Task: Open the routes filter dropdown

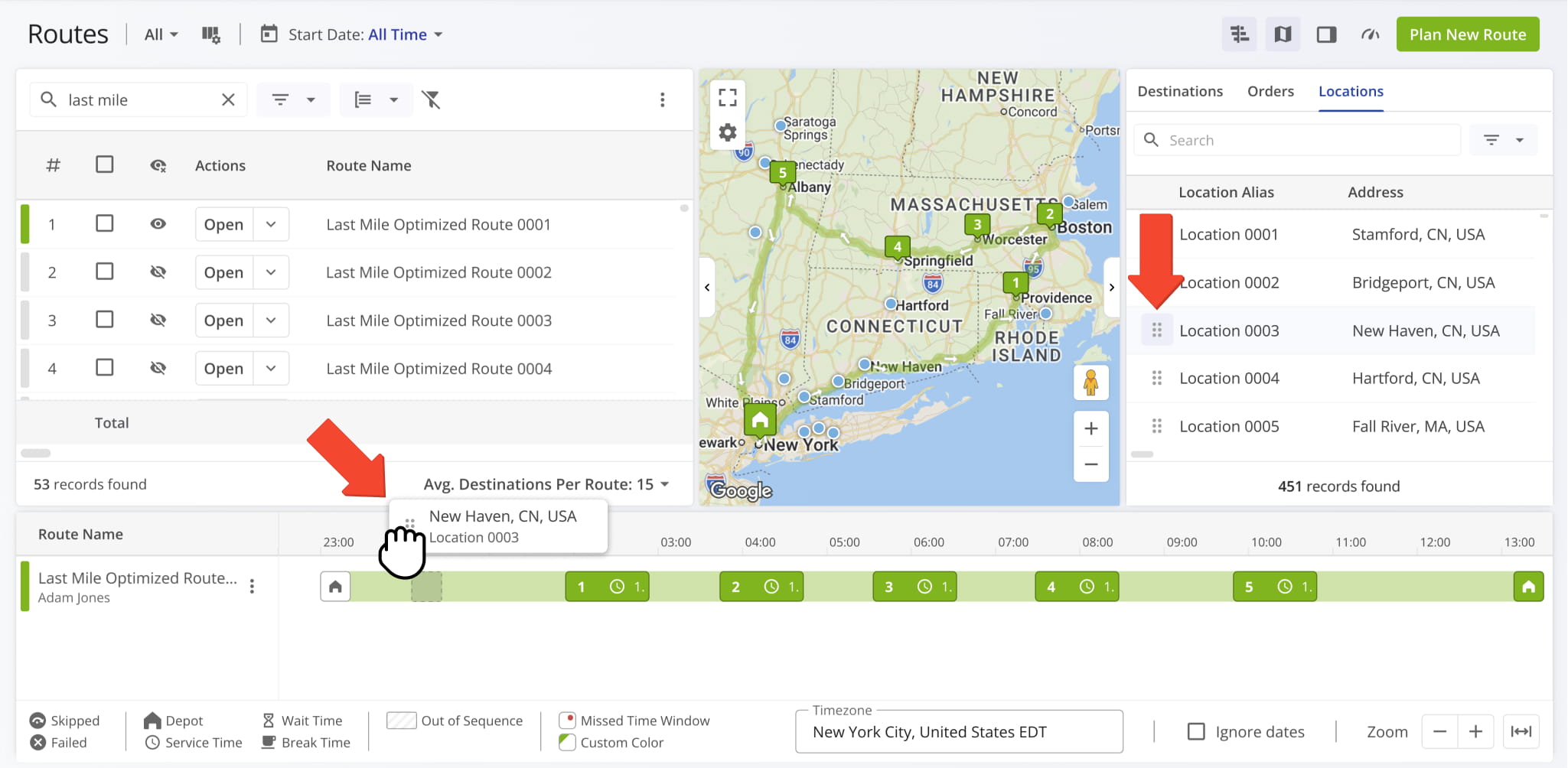Action: tap(293, 99)
